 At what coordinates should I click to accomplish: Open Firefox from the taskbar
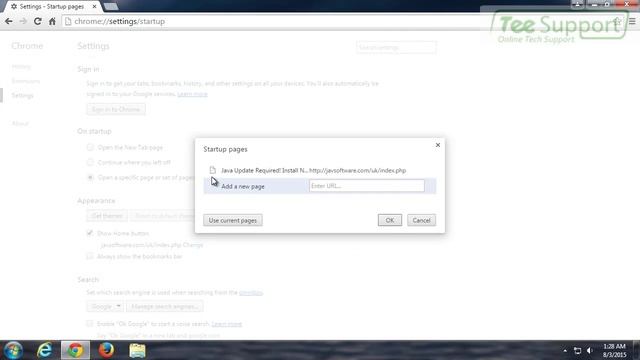tap(106, 350)
